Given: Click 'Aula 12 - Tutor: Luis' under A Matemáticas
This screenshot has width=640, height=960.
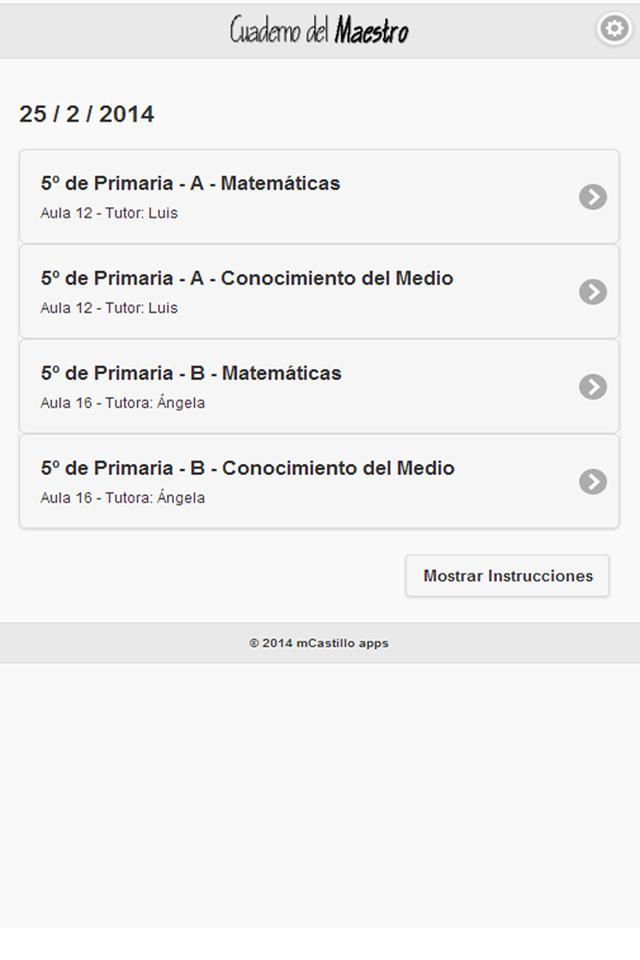Looking at the screenshot, I should [x=109, y=213].
